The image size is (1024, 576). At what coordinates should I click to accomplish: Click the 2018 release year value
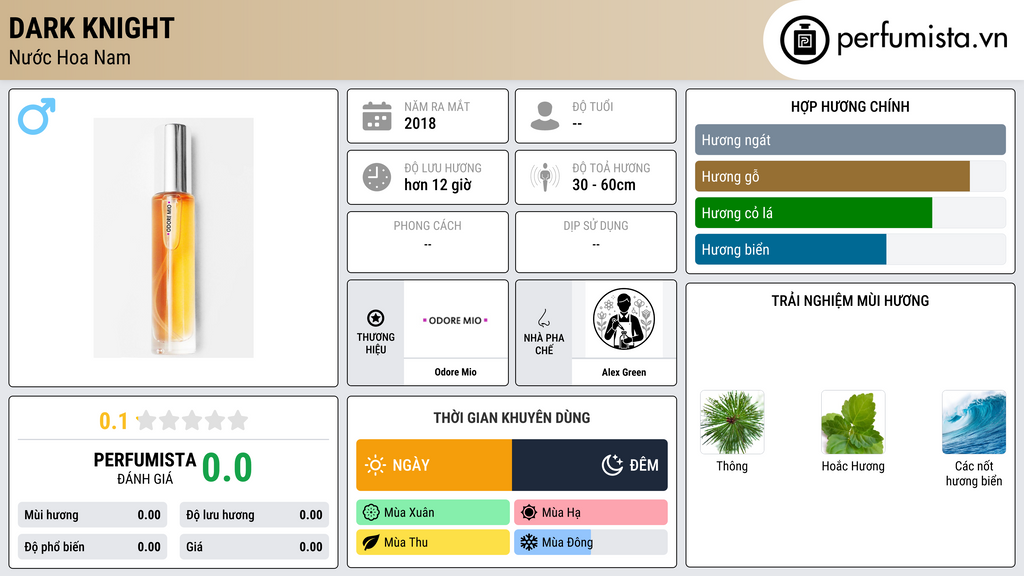click(x=420, y=123)
